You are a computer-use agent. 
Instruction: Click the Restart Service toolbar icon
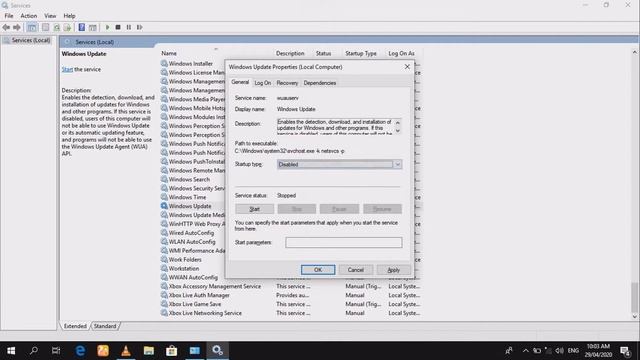pos(140,27)
